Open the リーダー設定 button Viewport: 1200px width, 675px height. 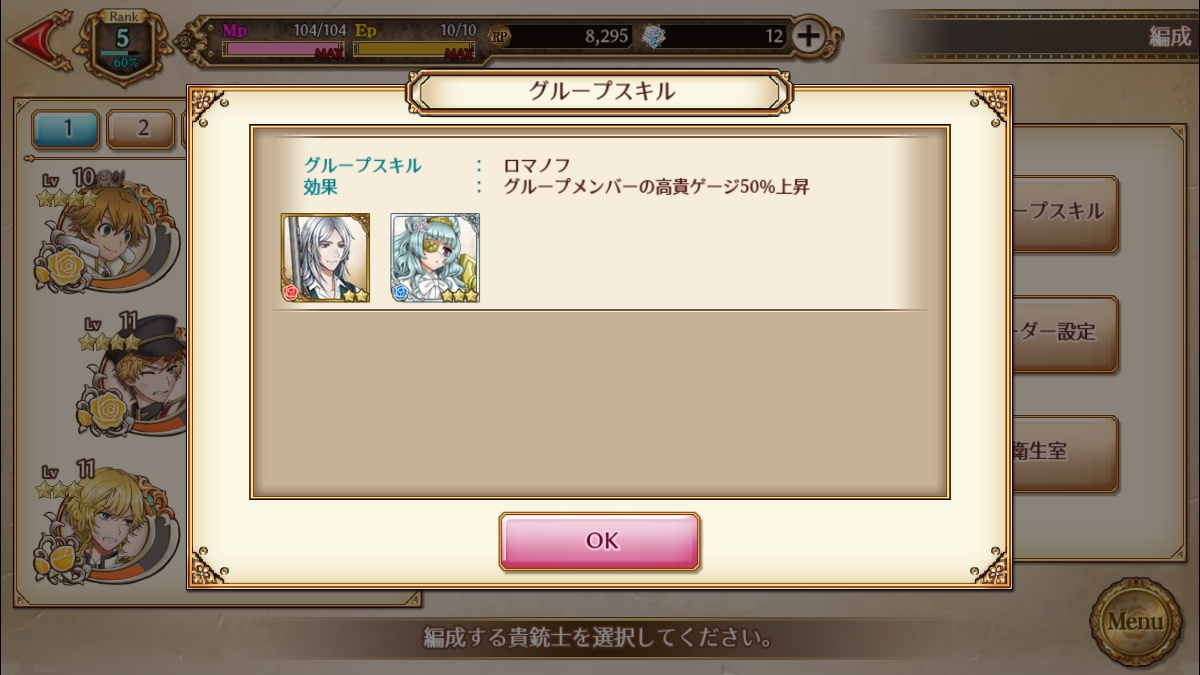click(x=1065, y=333)
